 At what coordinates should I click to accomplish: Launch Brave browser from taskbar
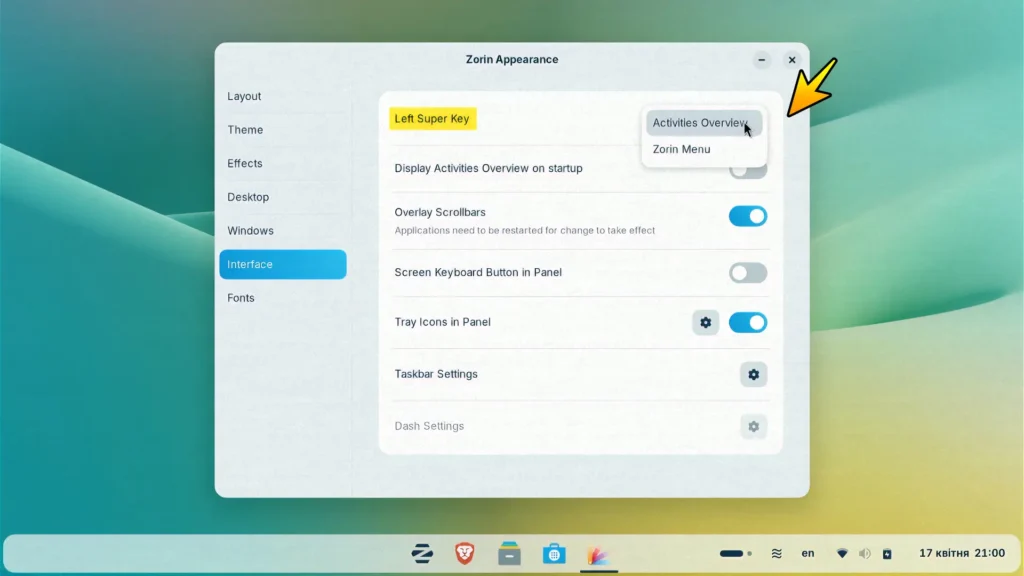[465, 554]
